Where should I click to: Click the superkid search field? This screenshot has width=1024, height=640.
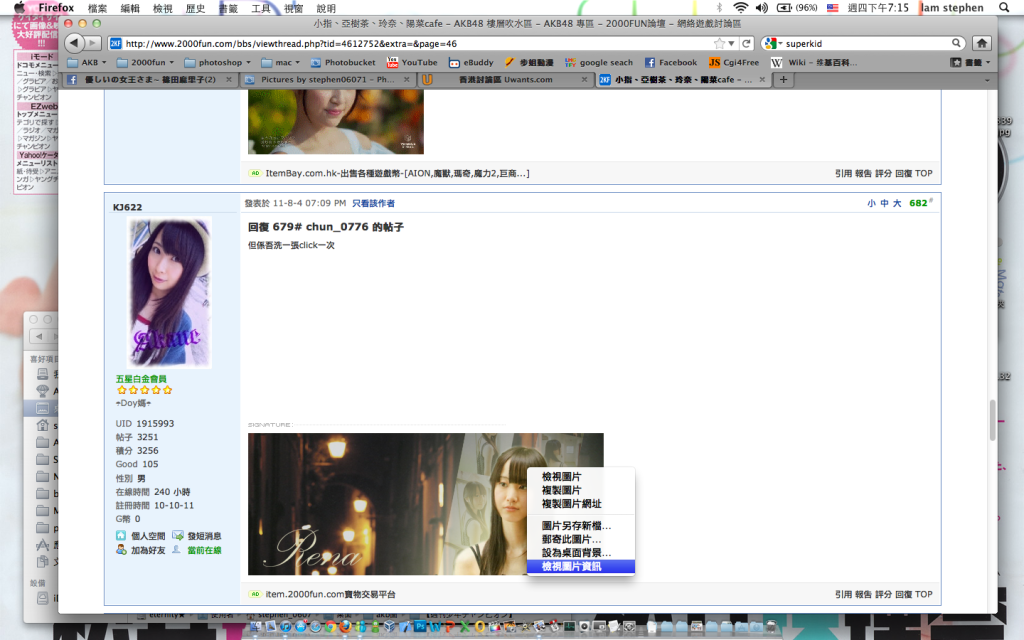click(866, 43)
